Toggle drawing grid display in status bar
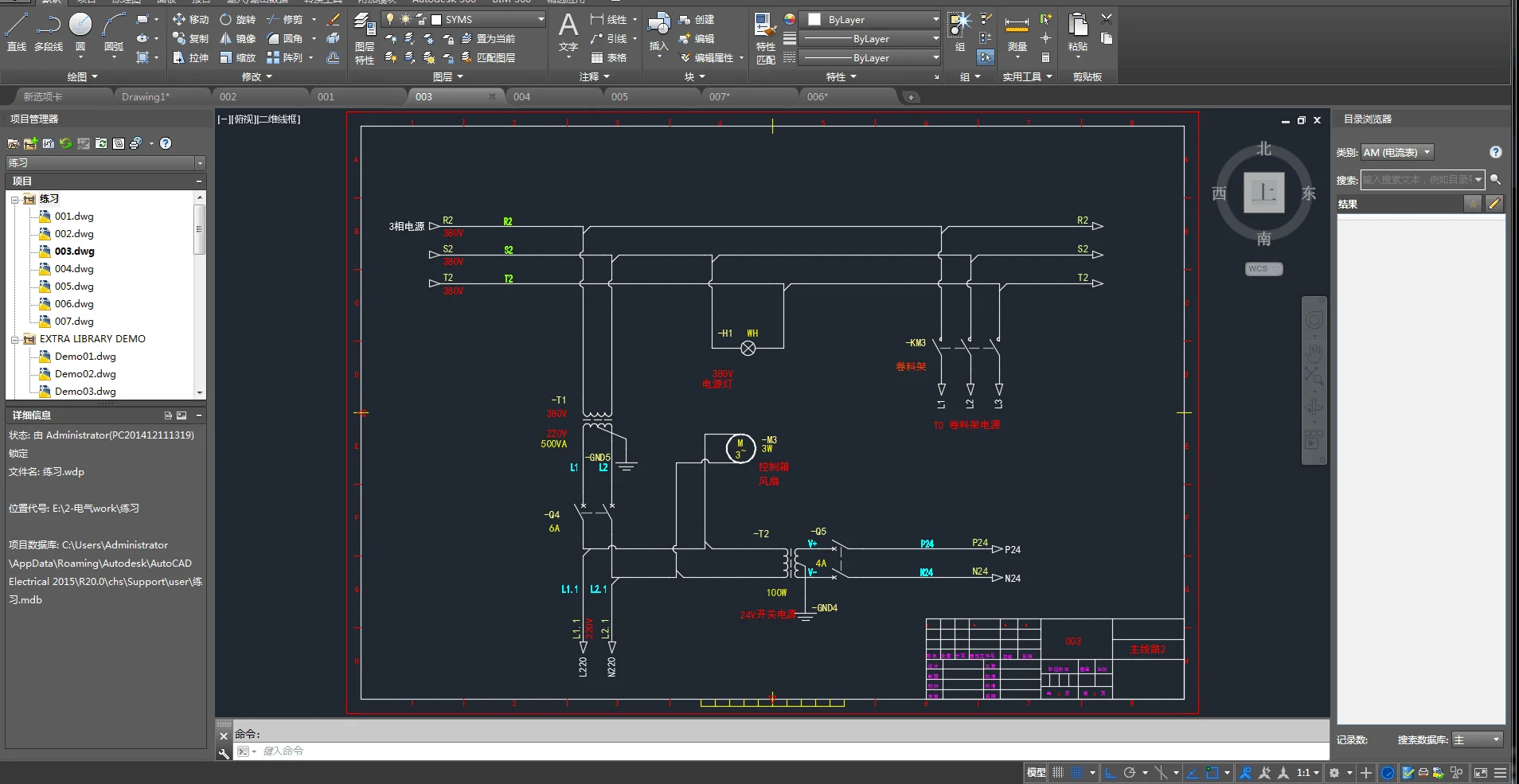 pos(1058,772)
